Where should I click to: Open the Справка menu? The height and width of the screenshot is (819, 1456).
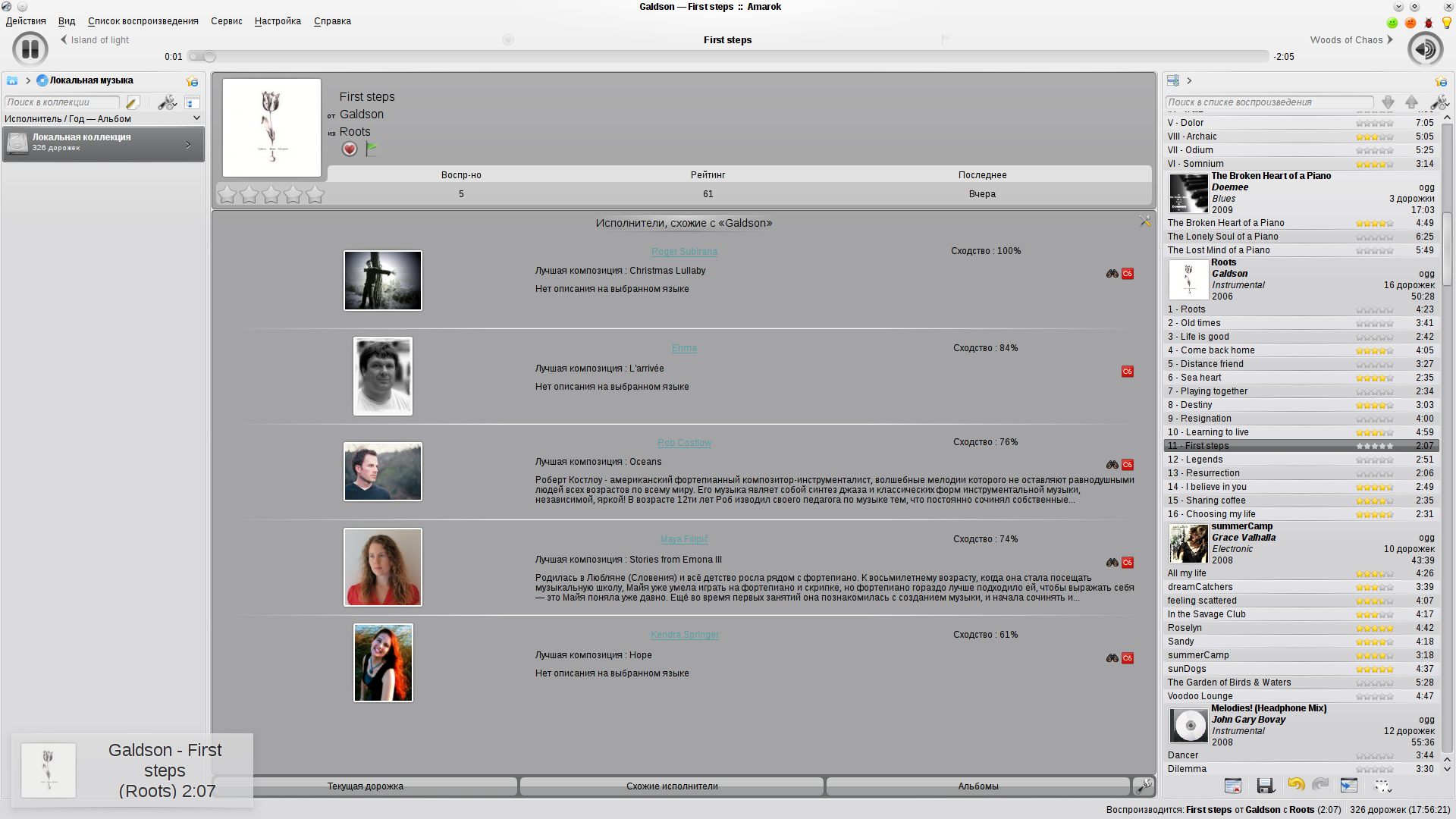(x=332, y=21)
